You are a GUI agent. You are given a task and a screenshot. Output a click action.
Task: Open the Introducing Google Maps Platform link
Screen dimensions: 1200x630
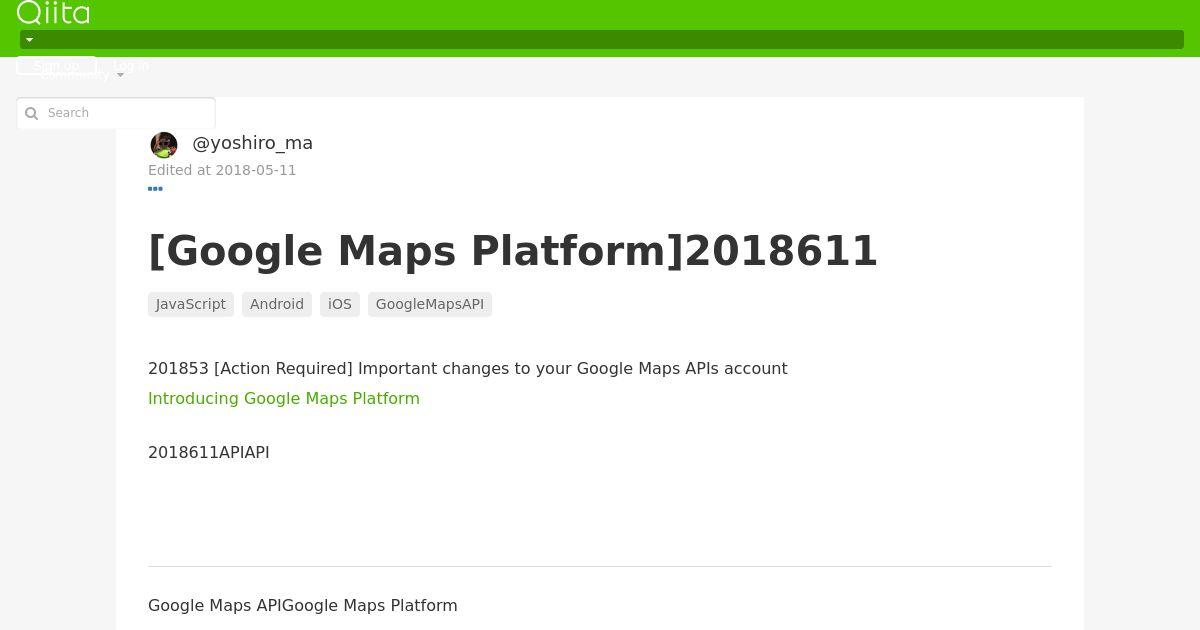(284, 398)
